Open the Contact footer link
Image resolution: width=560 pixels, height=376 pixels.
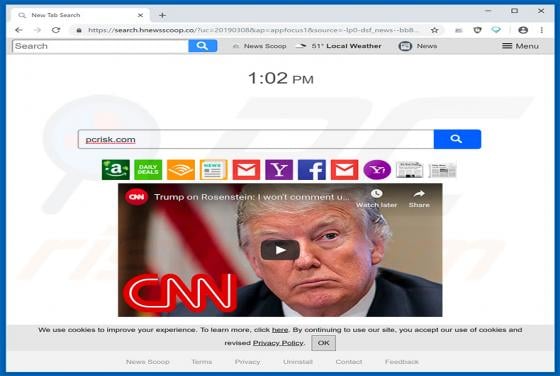[x=349, y=362]
